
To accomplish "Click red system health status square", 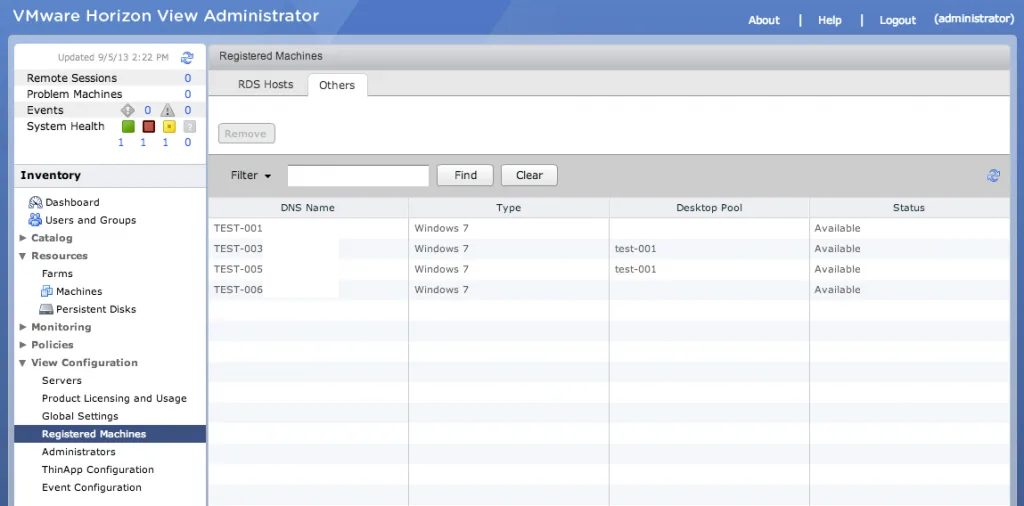I will click(x=148, y=127).
